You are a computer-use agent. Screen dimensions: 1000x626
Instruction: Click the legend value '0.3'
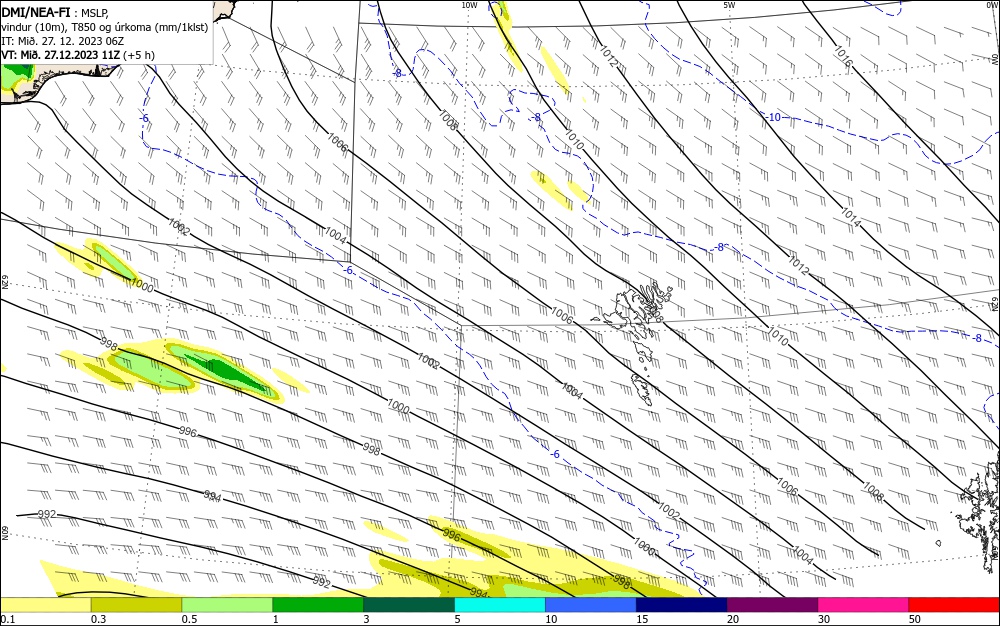98,619
